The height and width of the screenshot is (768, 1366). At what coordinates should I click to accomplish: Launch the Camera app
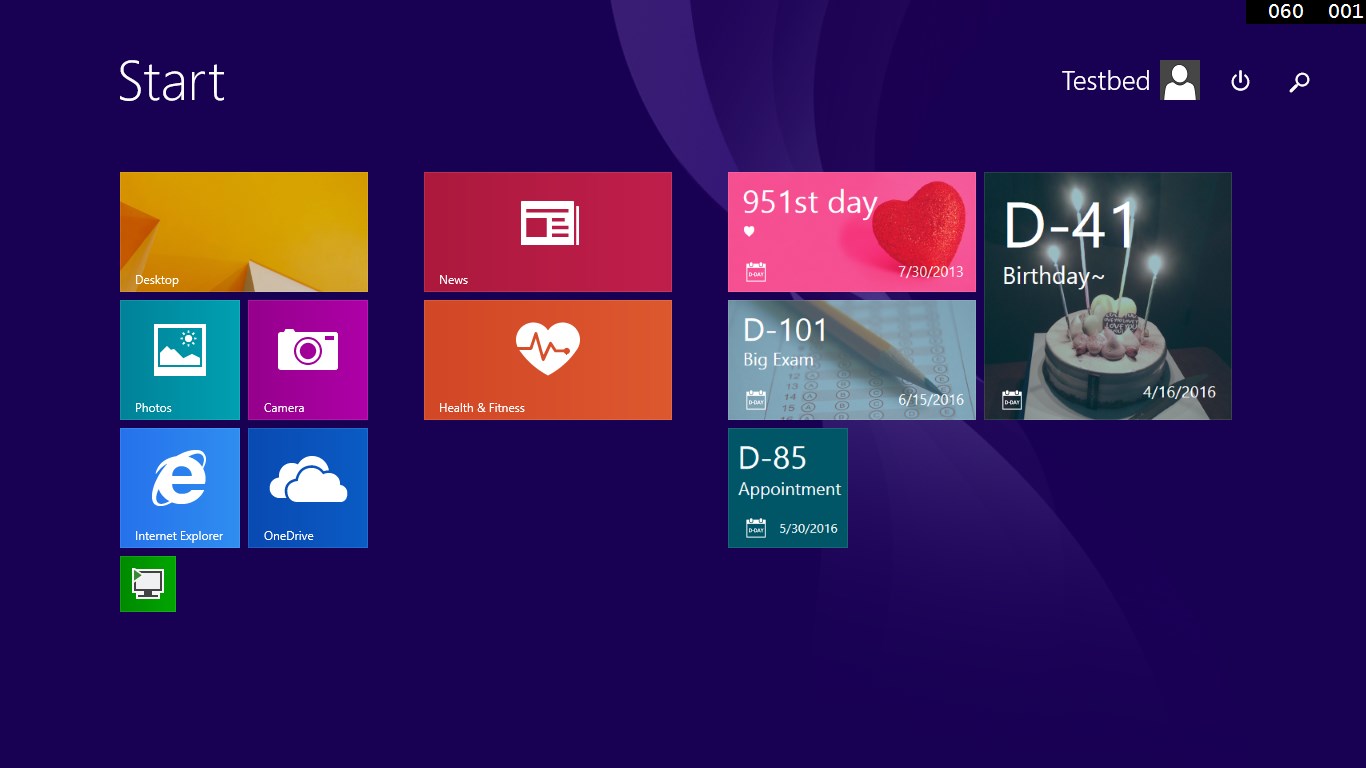tap(308, 360)
